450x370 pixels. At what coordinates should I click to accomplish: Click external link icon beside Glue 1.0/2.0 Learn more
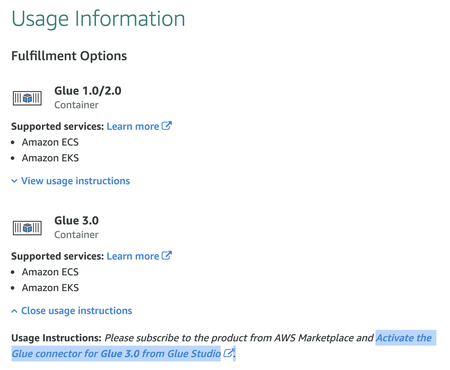[167, 126]
